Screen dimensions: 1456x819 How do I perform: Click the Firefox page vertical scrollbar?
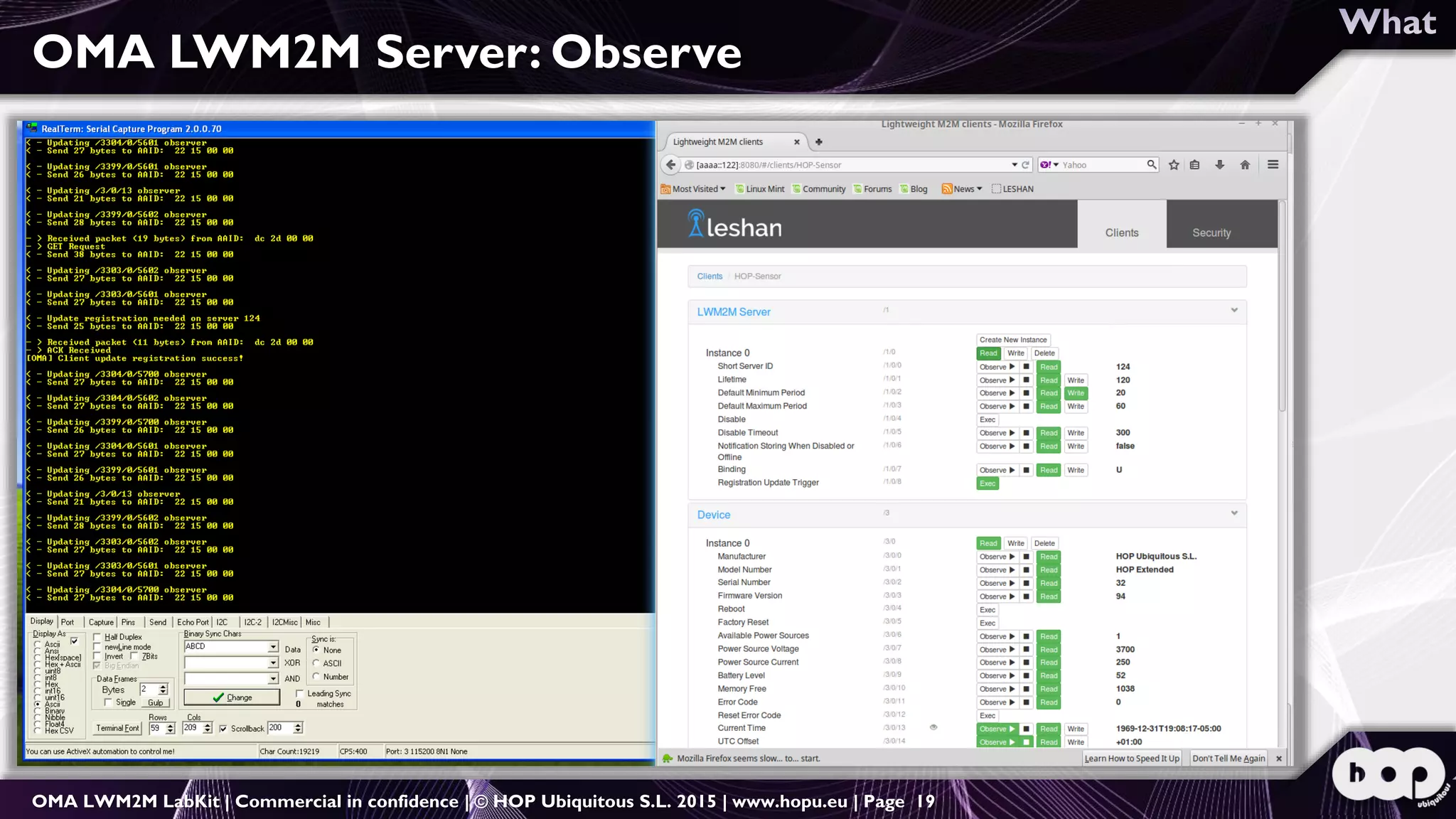click(1283, 306)
